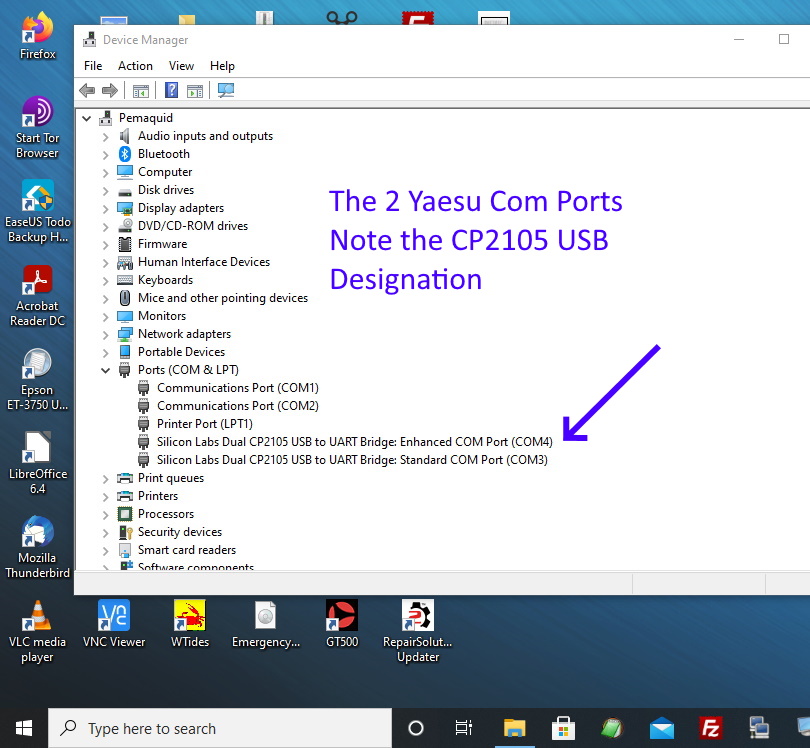Open the Action menu
The image size is (810, 748).
(x=135, y=66)
